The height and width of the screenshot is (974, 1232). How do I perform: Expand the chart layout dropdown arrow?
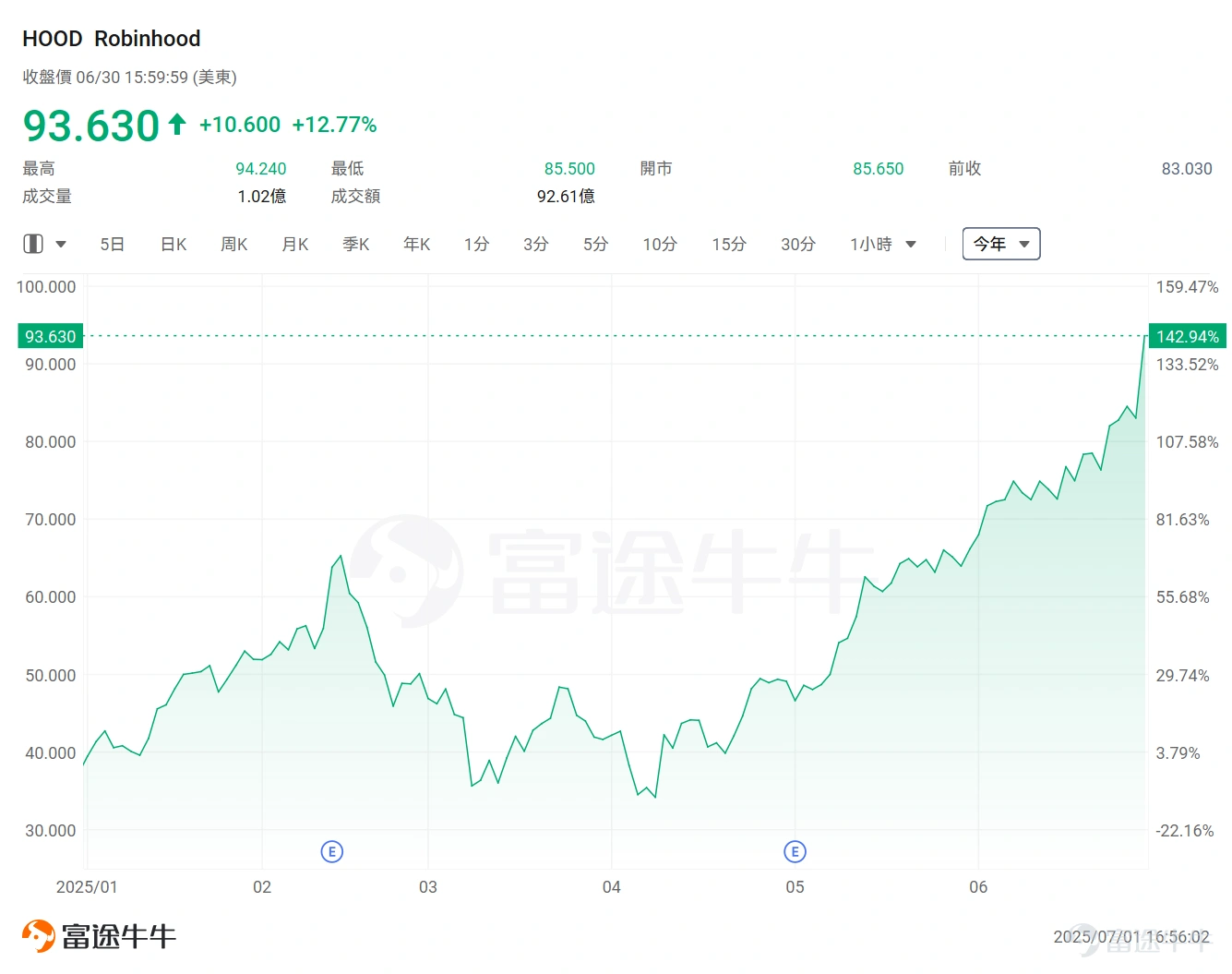point(60,245)
